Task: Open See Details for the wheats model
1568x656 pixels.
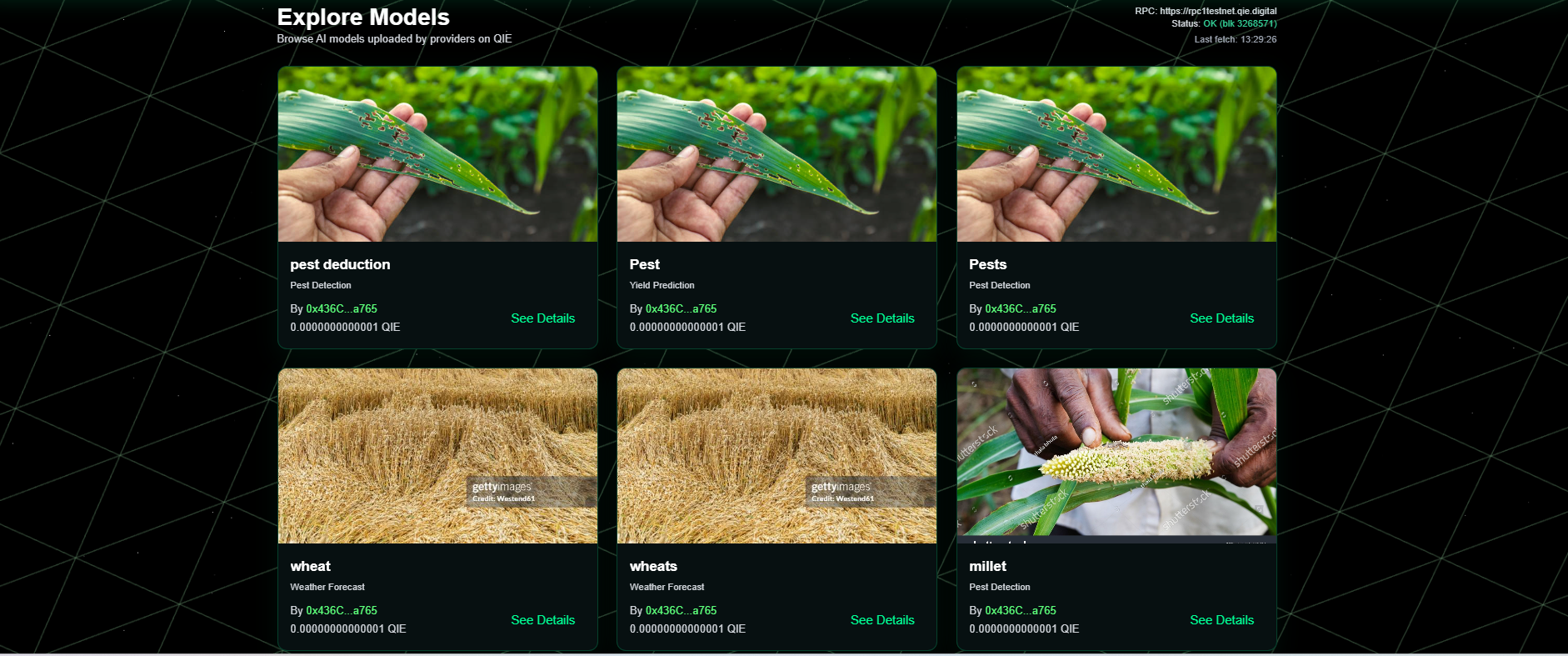Action: click(x=882, y=620)
